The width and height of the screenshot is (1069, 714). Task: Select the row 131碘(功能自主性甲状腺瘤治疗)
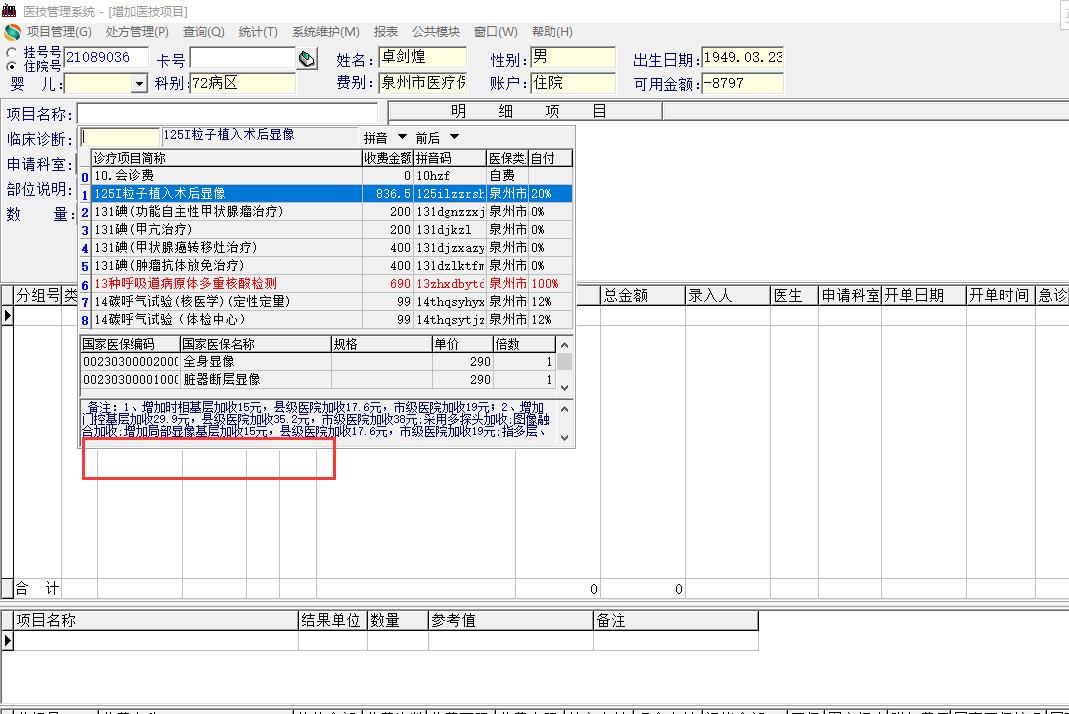point(331,211)
